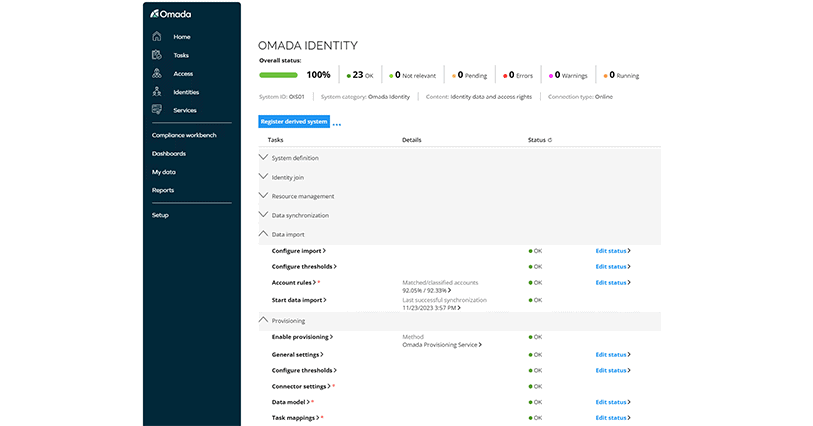Image resolution: width=813 pixels, height=426 pixels.
Task: Open the General settings task
Action: [x=298, y=354]
